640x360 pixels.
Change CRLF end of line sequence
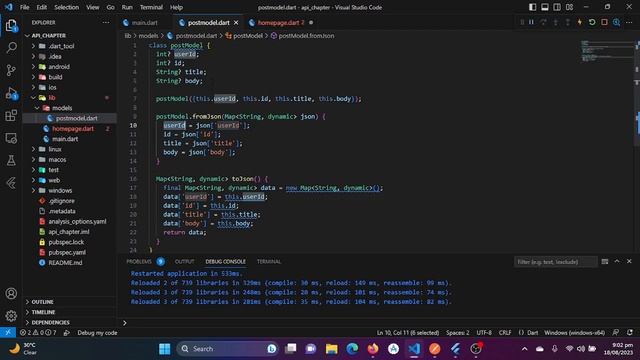coord(505,333)
